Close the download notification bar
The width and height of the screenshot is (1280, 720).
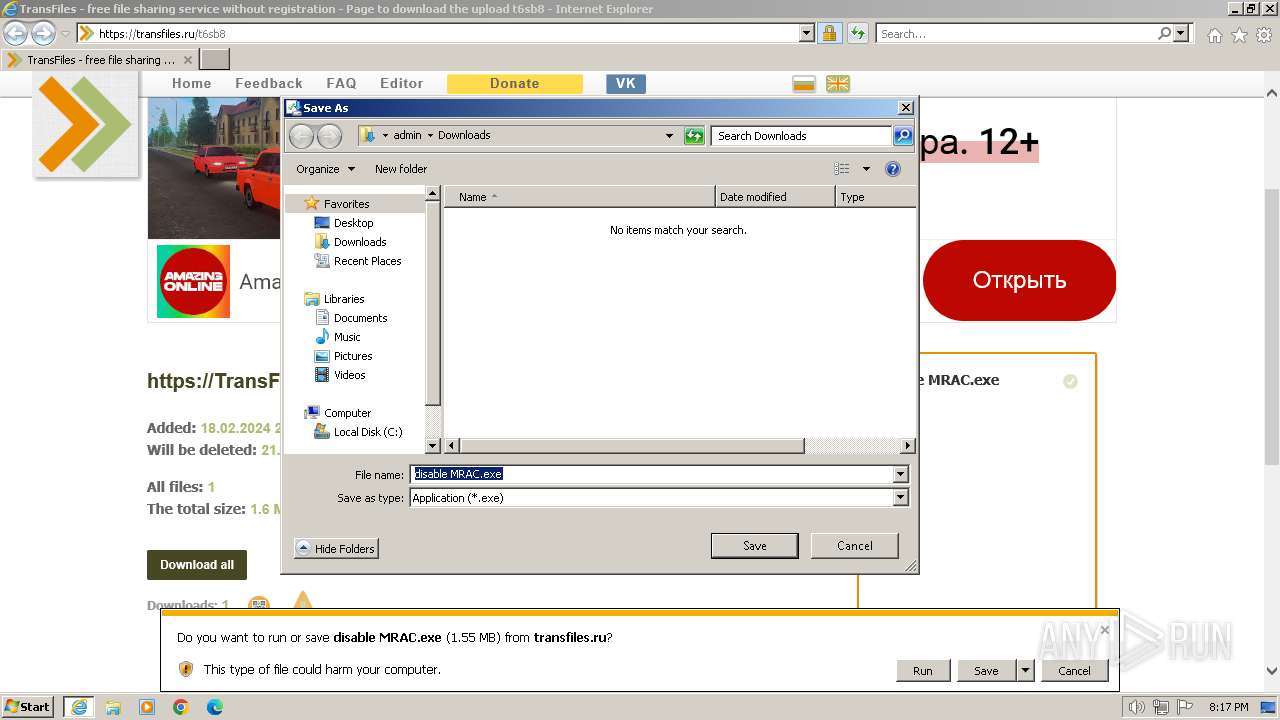tap(1104, 630)
